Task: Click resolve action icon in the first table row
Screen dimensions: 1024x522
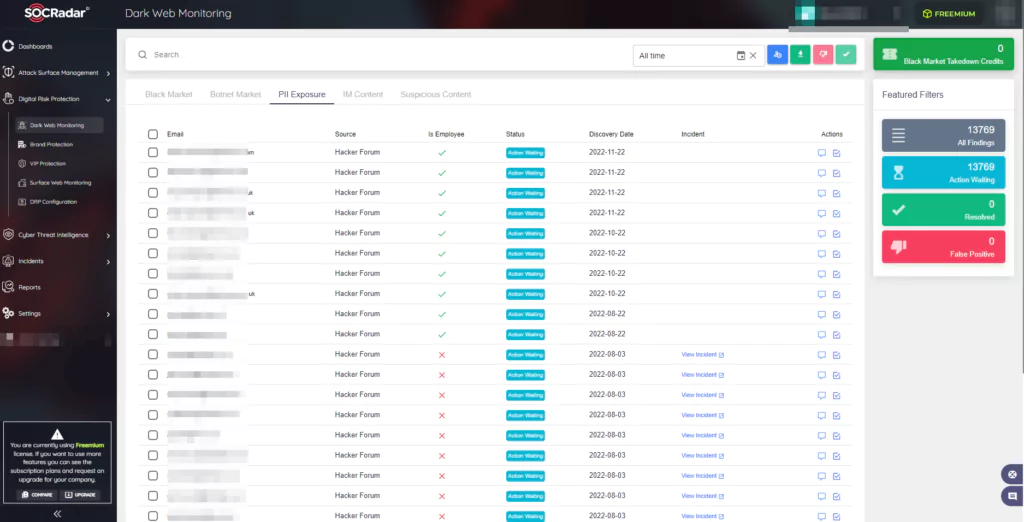Action: [837, 153]
